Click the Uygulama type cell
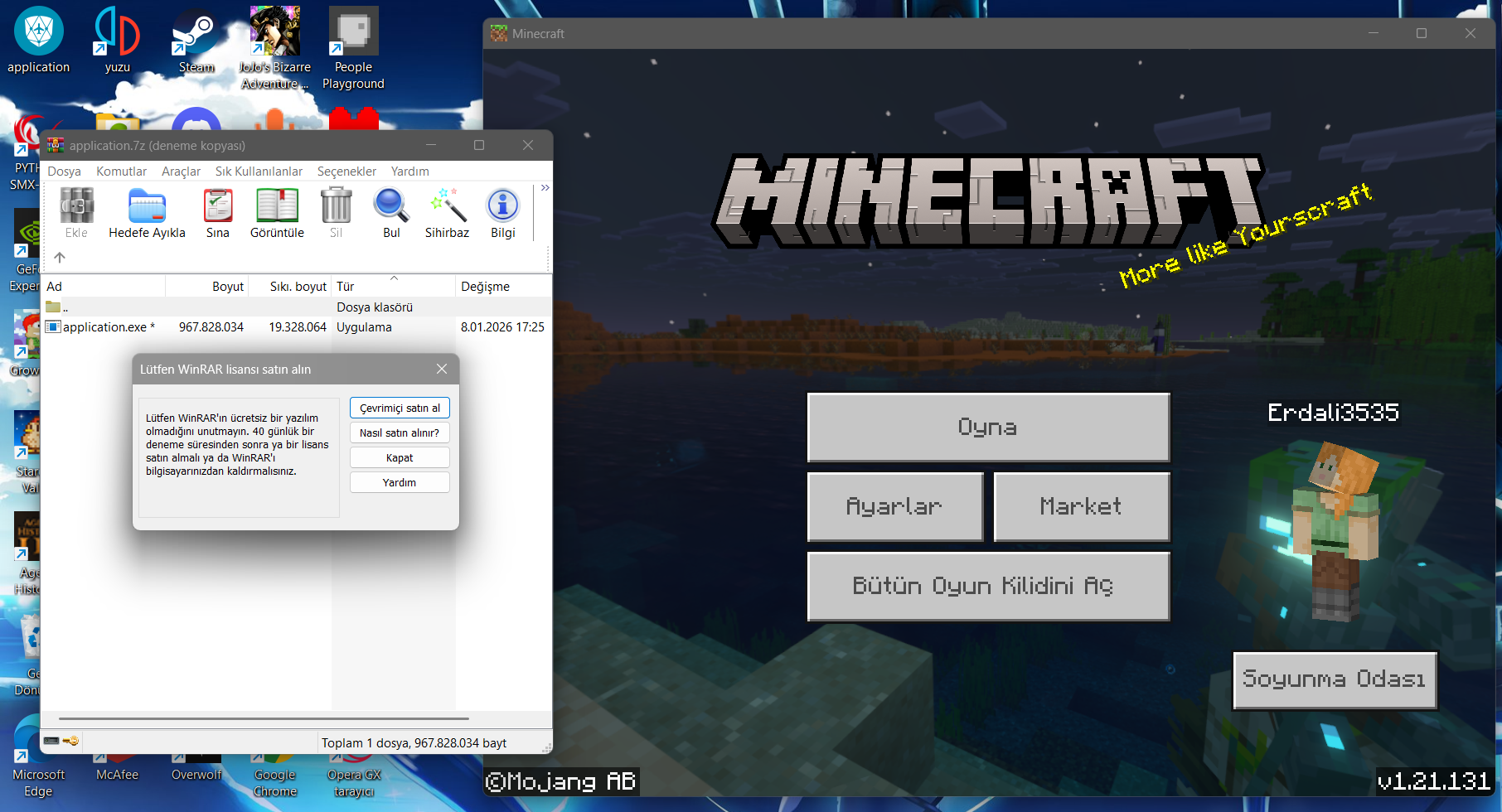1502x812 pixels. pyautogui.click(x=364, y=327)
